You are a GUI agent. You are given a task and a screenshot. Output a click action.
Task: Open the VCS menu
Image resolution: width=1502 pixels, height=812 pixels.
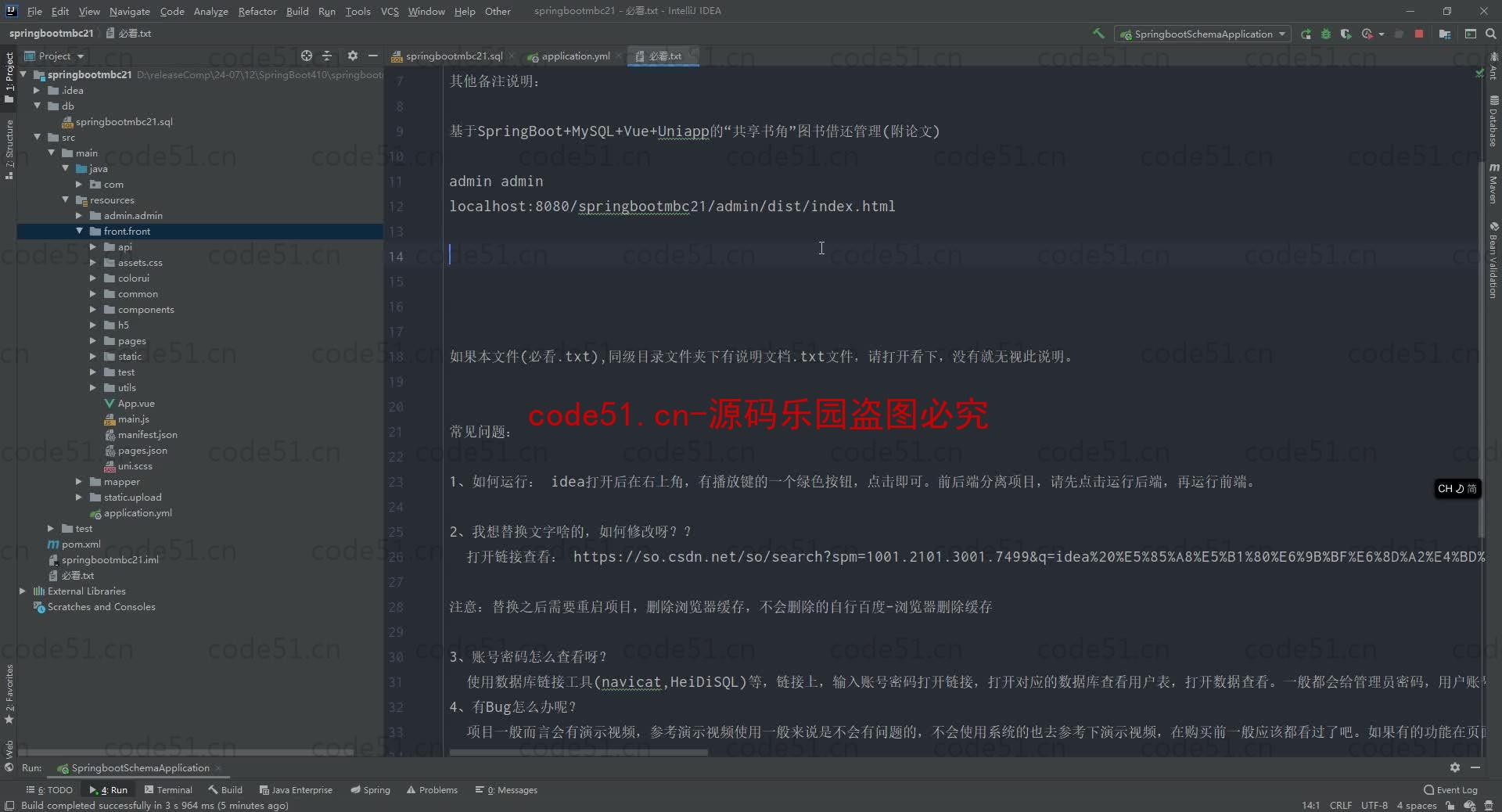pos(390,11)
